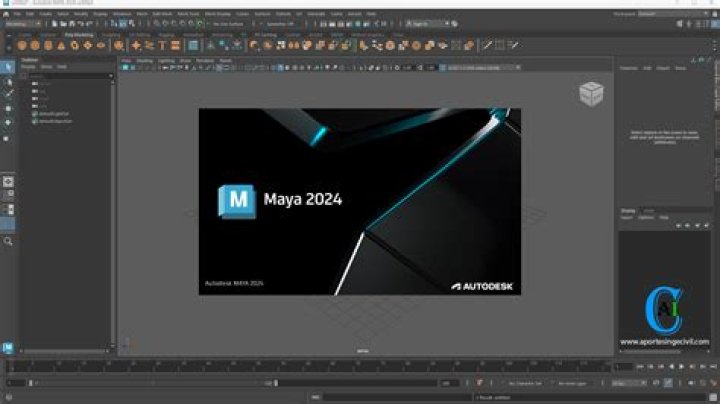Viewport: 720px width, 404px height.
Task: Toggle Snap to grids
Action: 157,24
